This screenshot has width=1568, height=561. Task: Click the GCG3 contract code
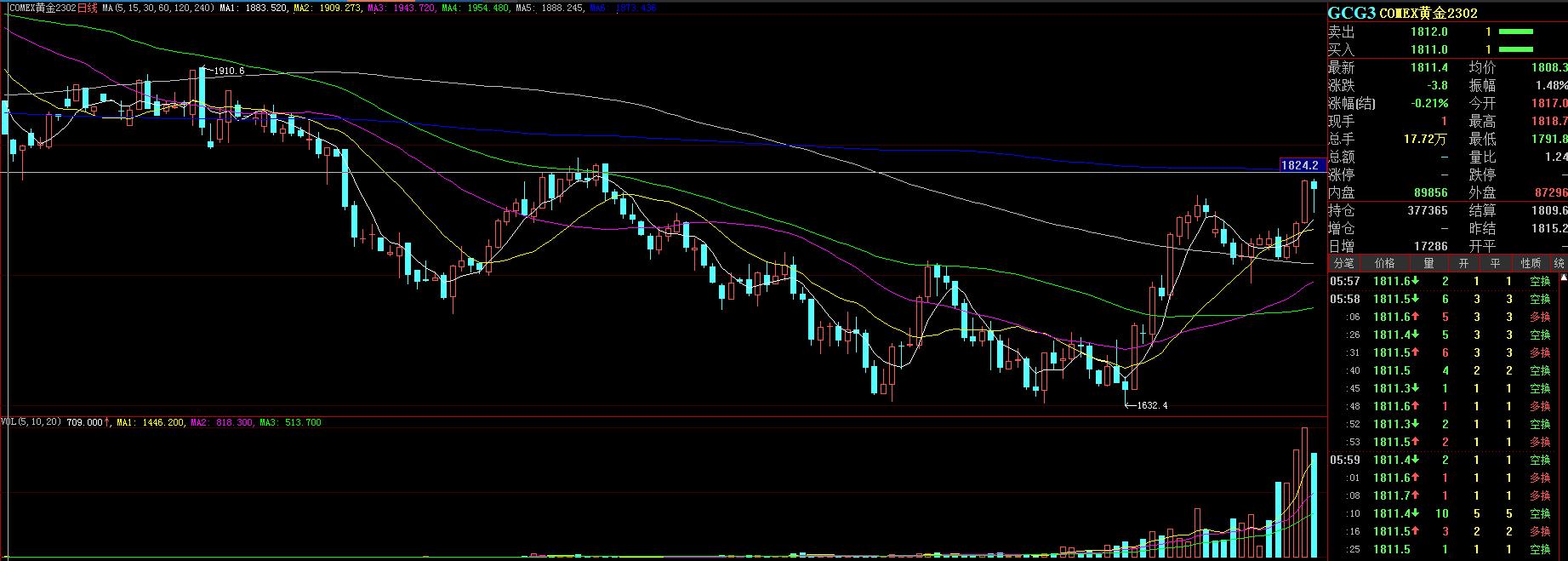coord(1352,13)
